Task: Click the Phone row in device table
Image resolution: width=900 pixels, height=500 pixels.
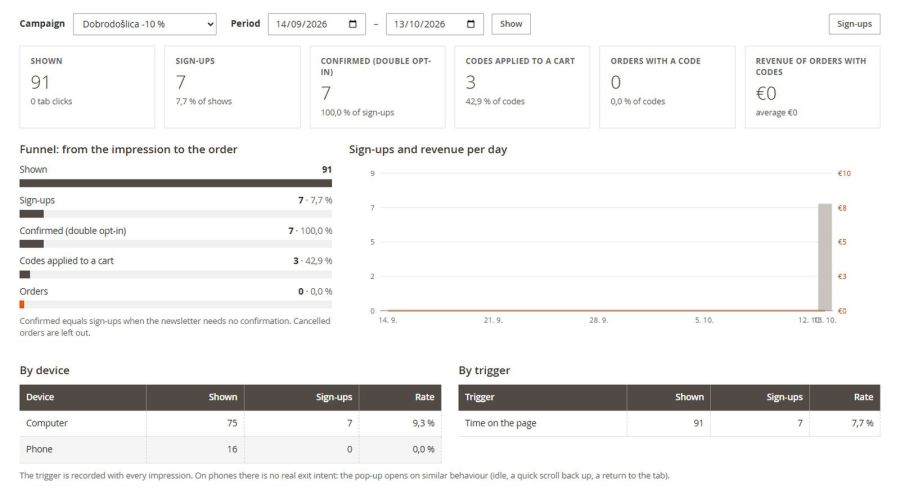Action: click(x=230, y=449)
